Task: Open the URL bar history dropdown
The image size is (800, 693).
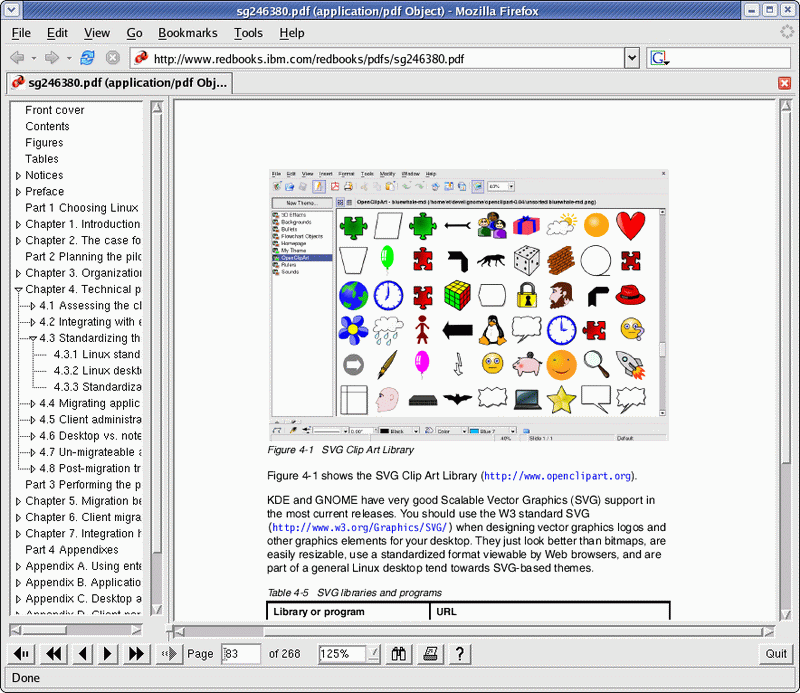Action: tap(631, 58)
